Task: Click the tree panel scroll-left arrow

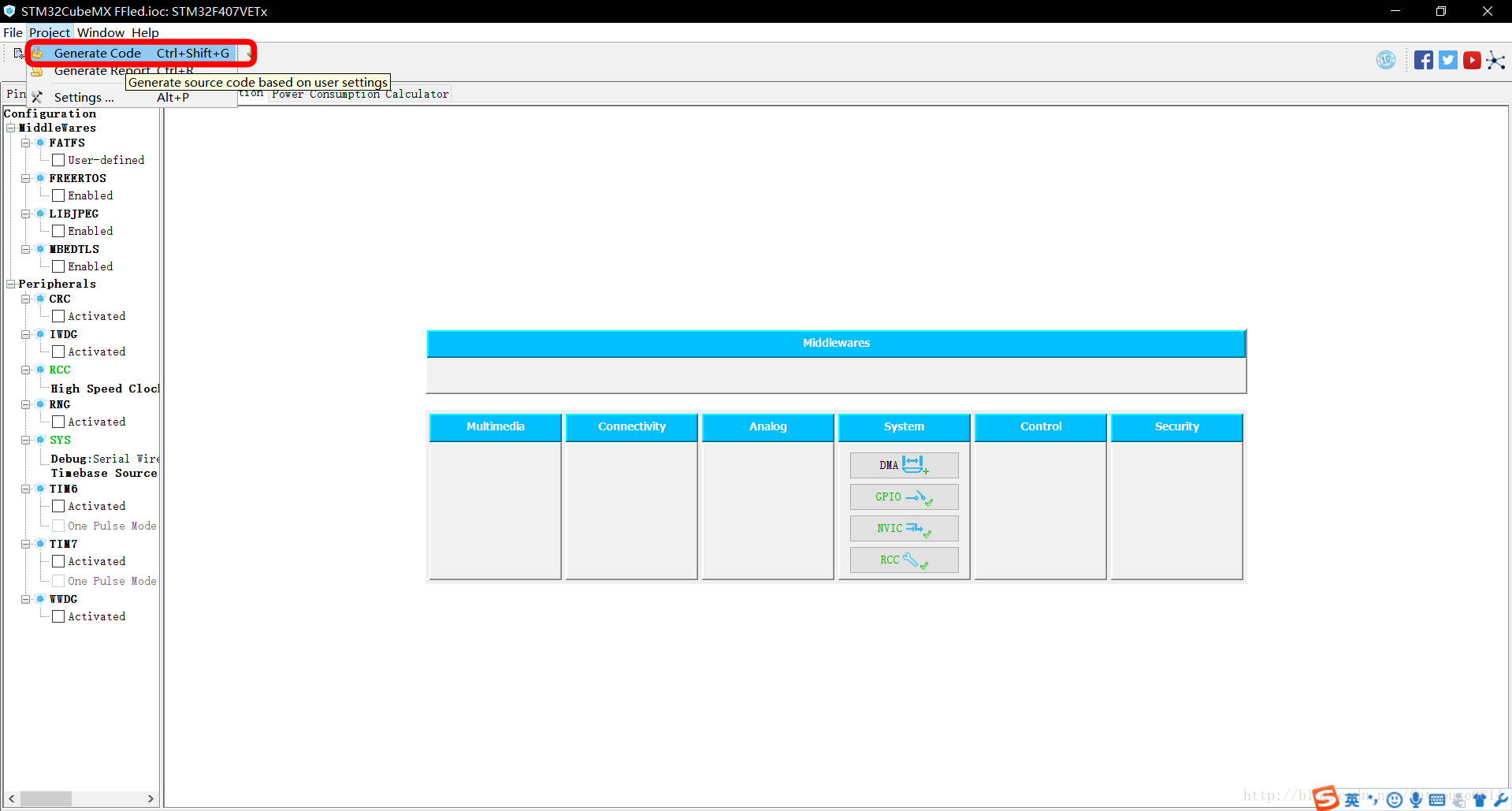Action: click(x=12, y=798)
